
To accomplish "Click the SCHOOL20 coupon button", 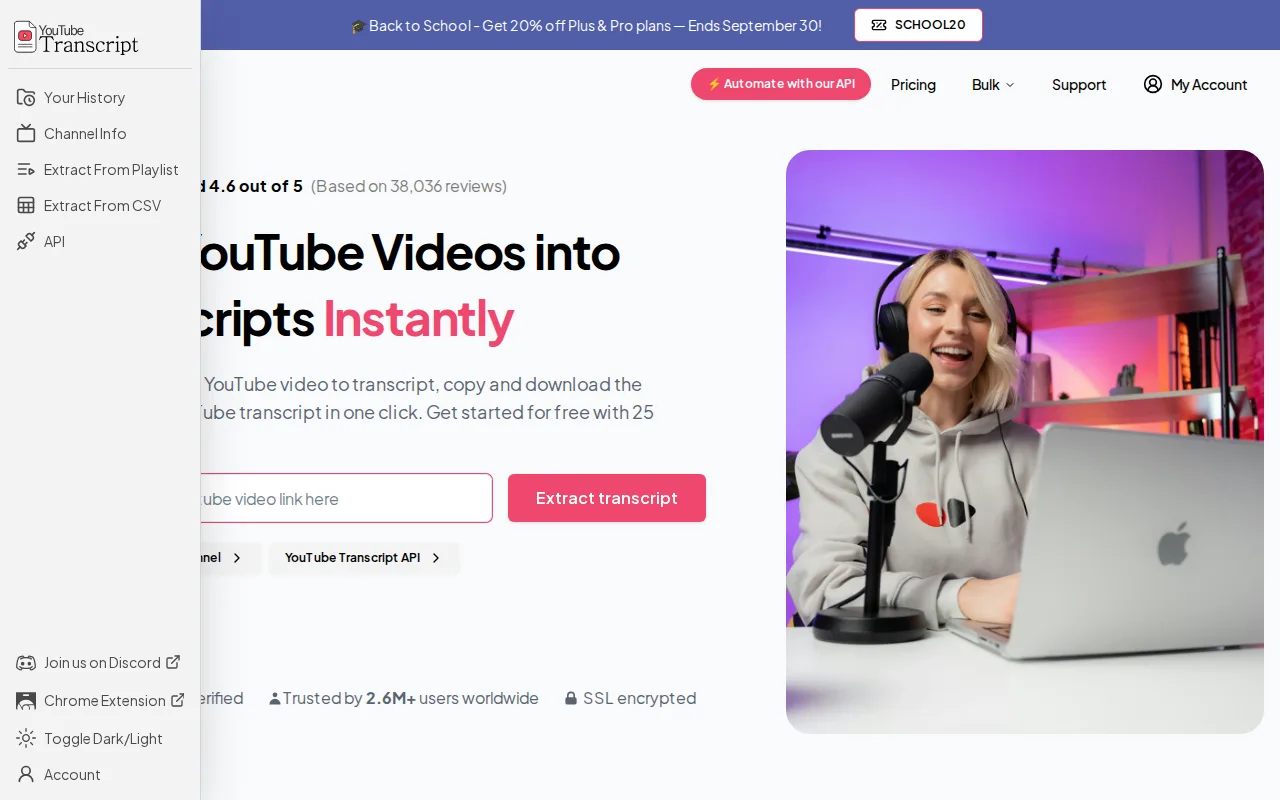I will (x=918, y=25).
